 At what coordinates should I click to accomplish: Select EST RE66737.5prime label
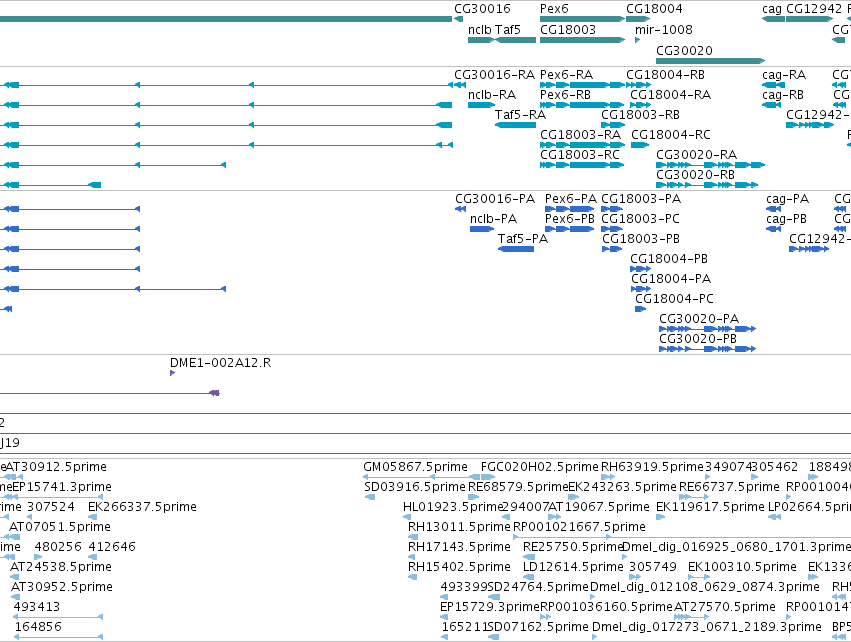[729, 486]
